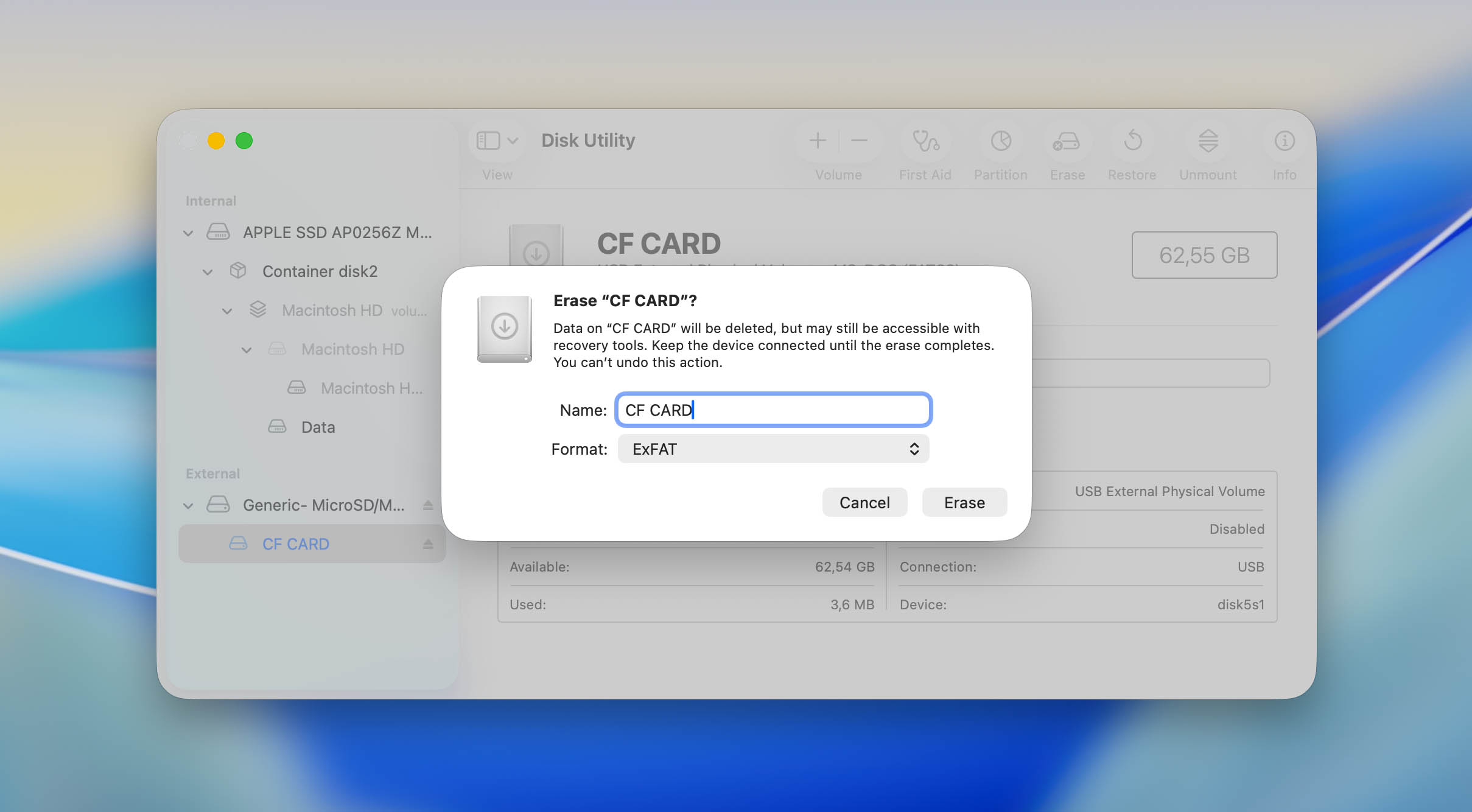Eject the Generic- MicroSD device

point(428,505)
